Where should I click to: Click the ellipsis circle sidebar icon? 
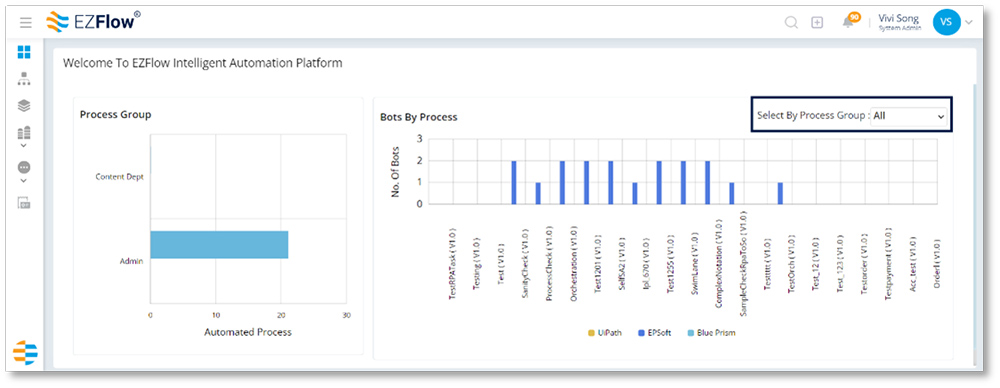[x=24, y=167]
